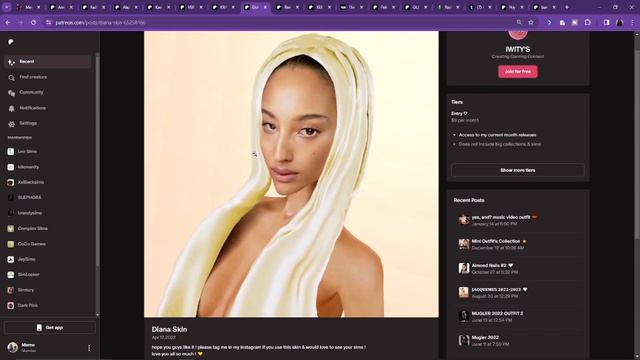Click the Patreon logo in sidebar

11,42
